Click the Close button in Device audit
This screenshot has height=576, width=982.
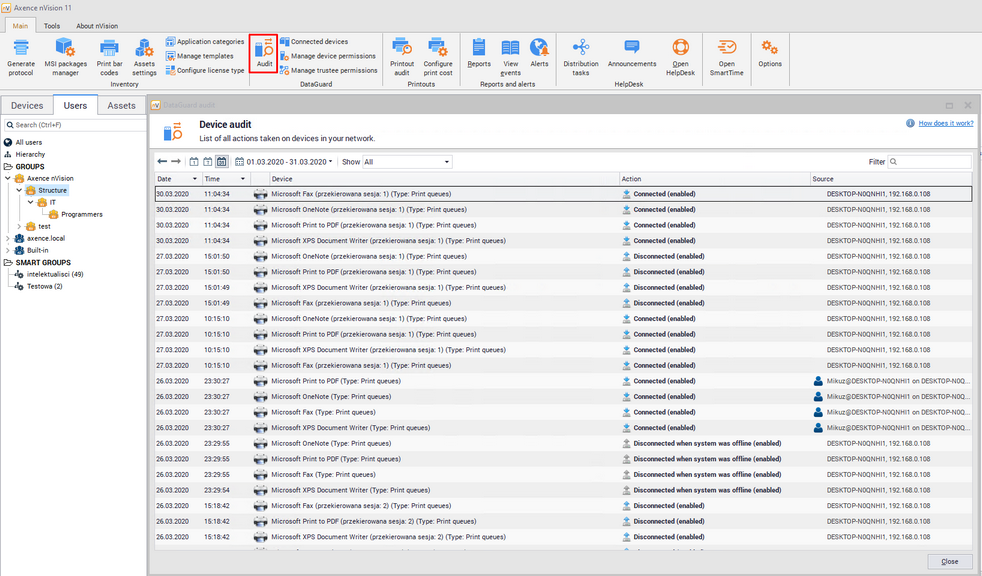[949, 561]
